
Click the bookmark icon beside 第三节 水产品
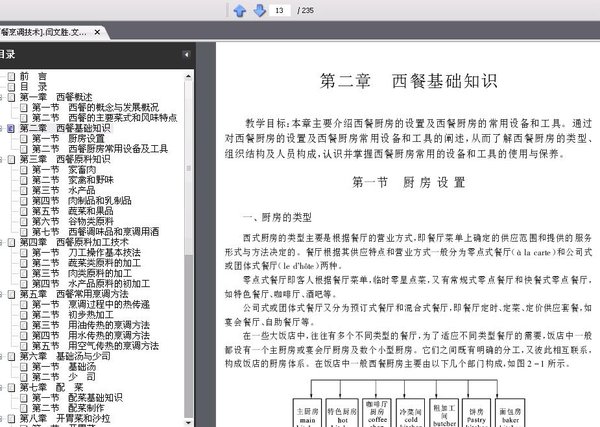coord(24,190)
